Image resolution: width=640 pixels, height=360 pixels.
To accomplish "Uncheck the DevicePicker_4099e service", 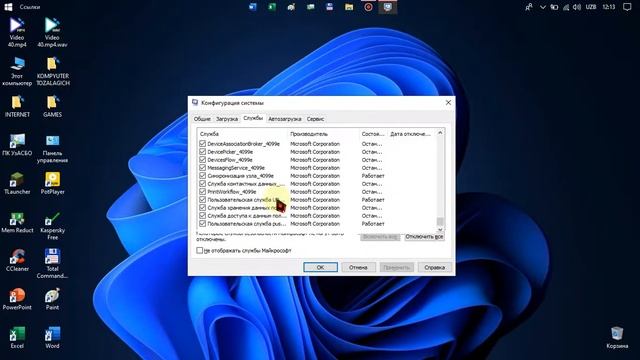I will [202, 152].
